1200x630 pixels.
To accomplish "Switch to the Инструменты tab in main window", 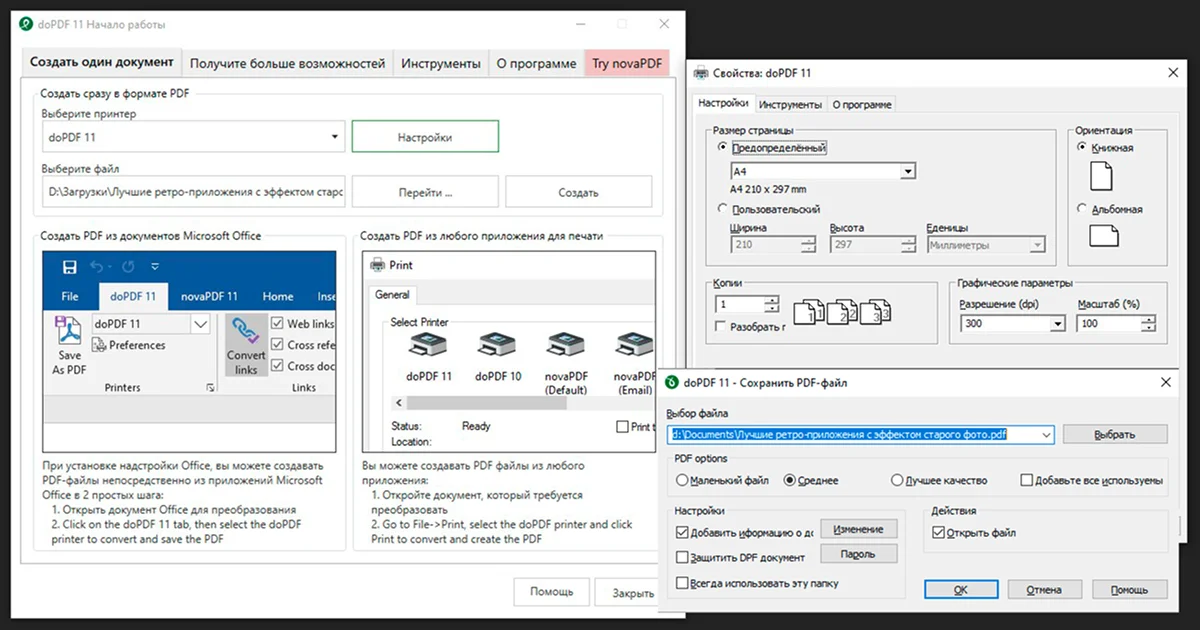I will [440, 63].
